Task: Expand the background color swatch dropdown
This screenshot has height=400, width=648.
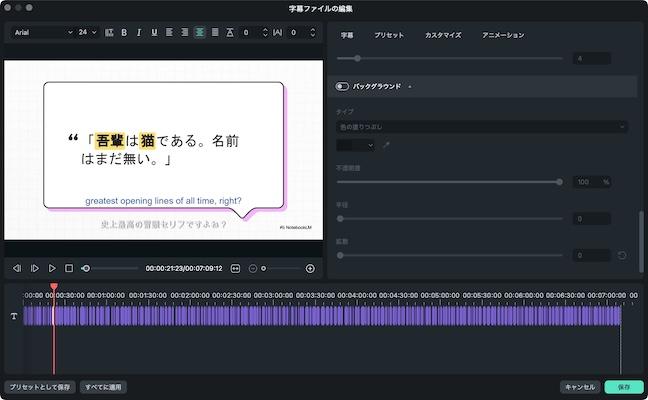Action: 355,145
